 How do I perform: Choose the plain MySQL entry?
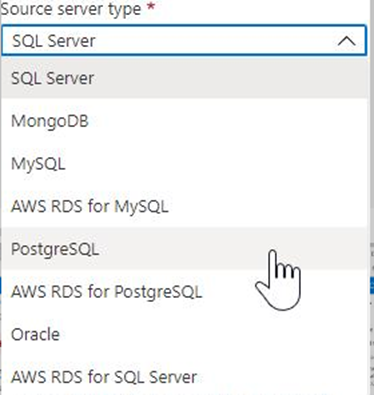pyautogui.click(x=184, y=163)
